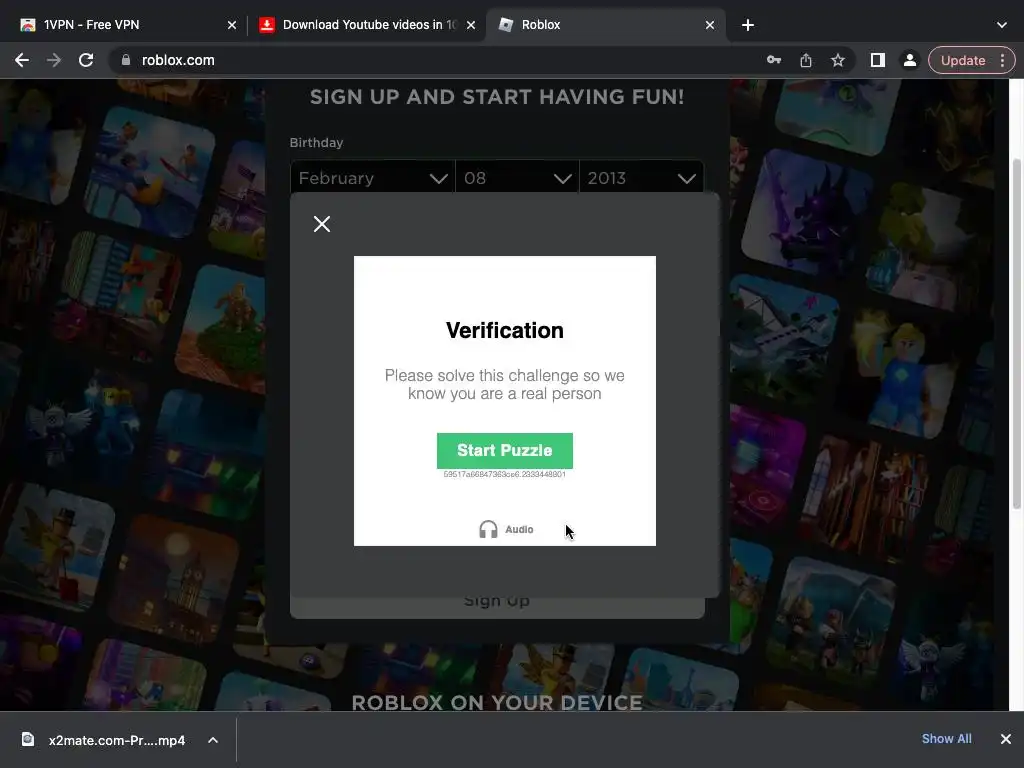Open the saved passwords key icon

pos(774,60)
